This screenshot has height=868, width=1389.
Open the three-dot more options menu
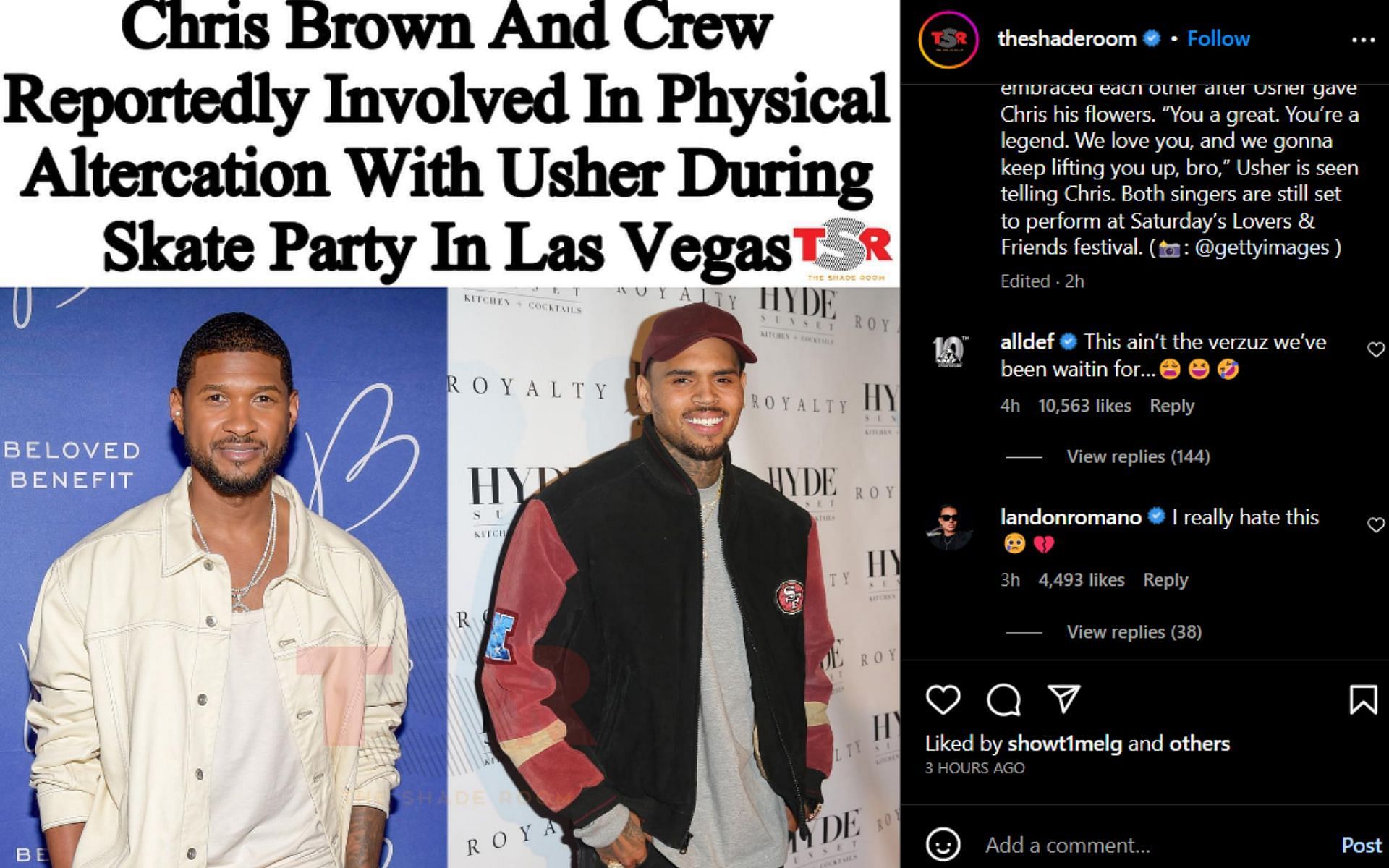tap(1363, 39)
